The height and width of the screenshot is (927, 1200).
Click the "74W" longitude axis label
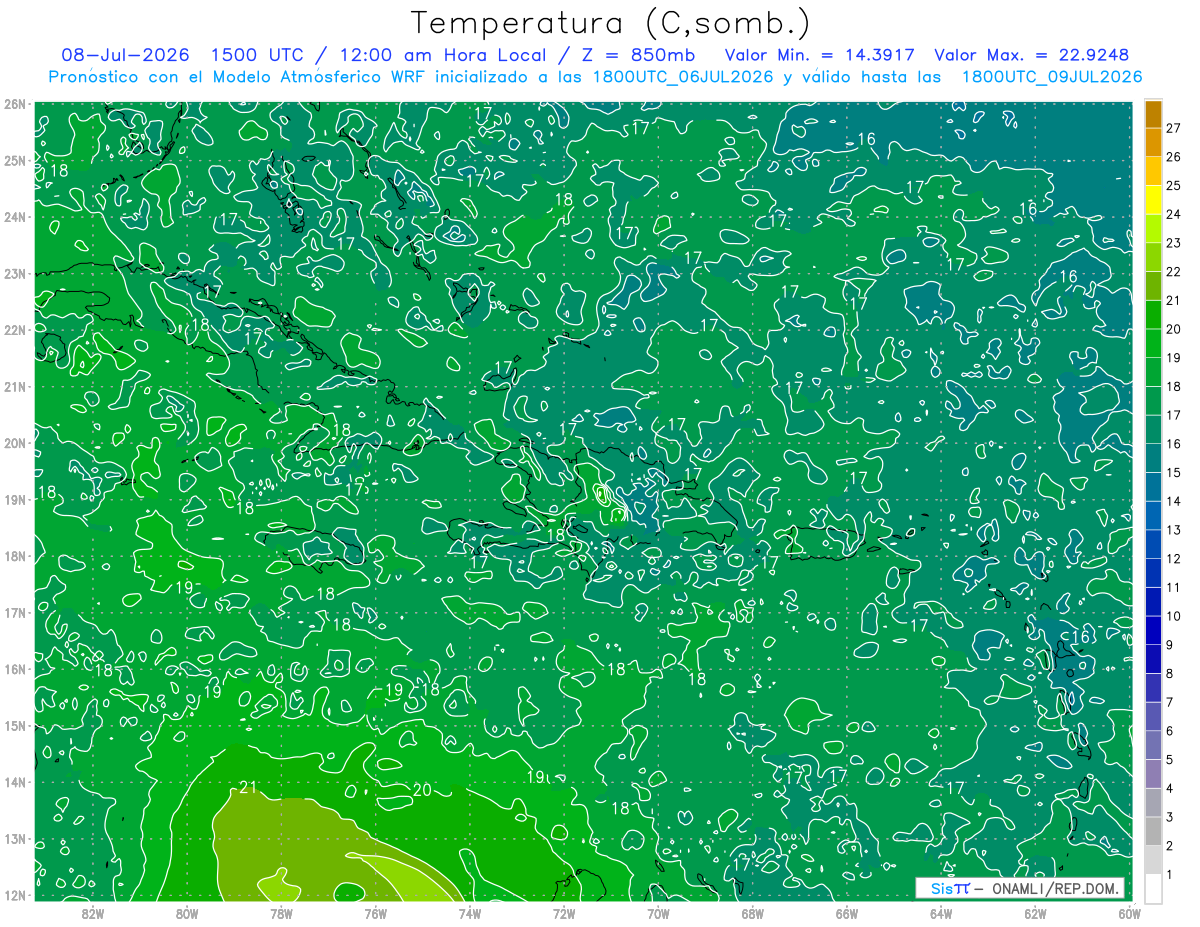[x=469, y=913]
